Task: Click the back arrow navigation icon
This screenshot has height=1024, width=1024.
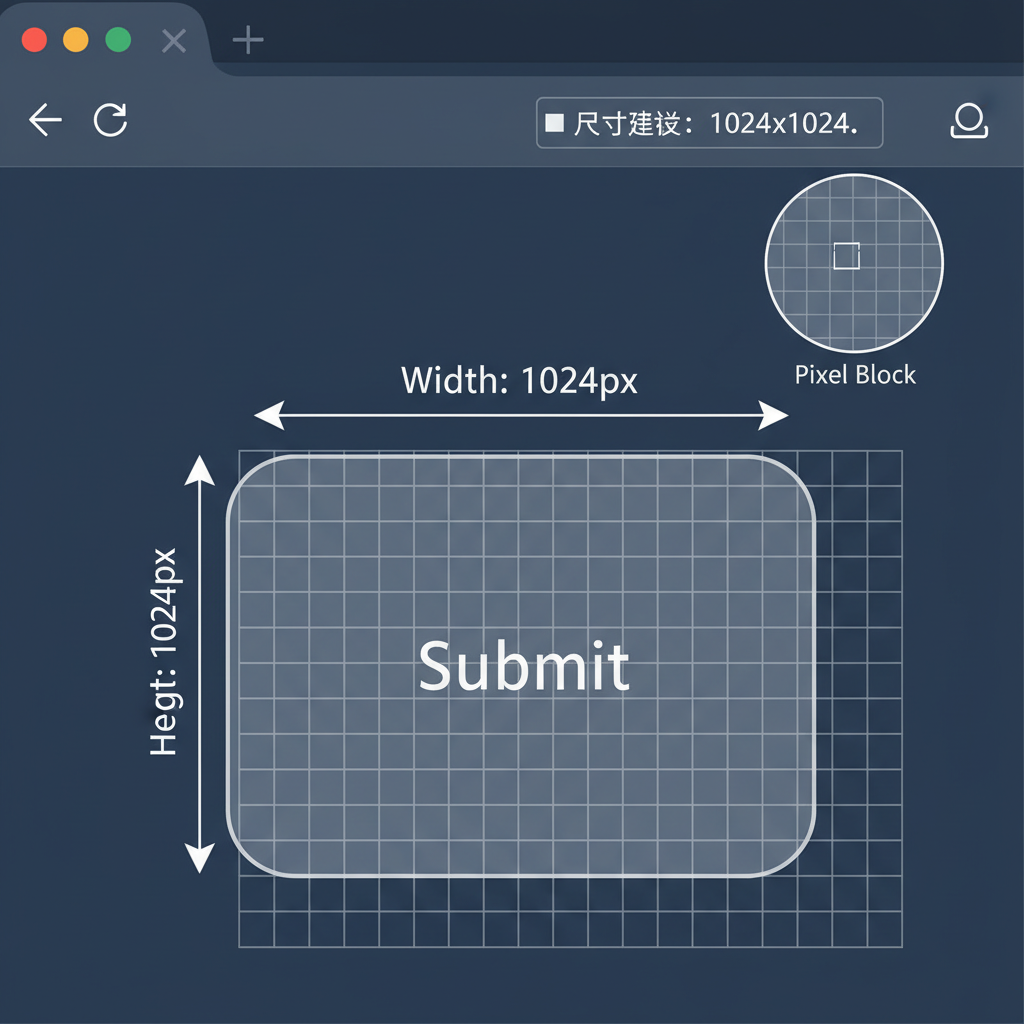Action: click(45, 121)
